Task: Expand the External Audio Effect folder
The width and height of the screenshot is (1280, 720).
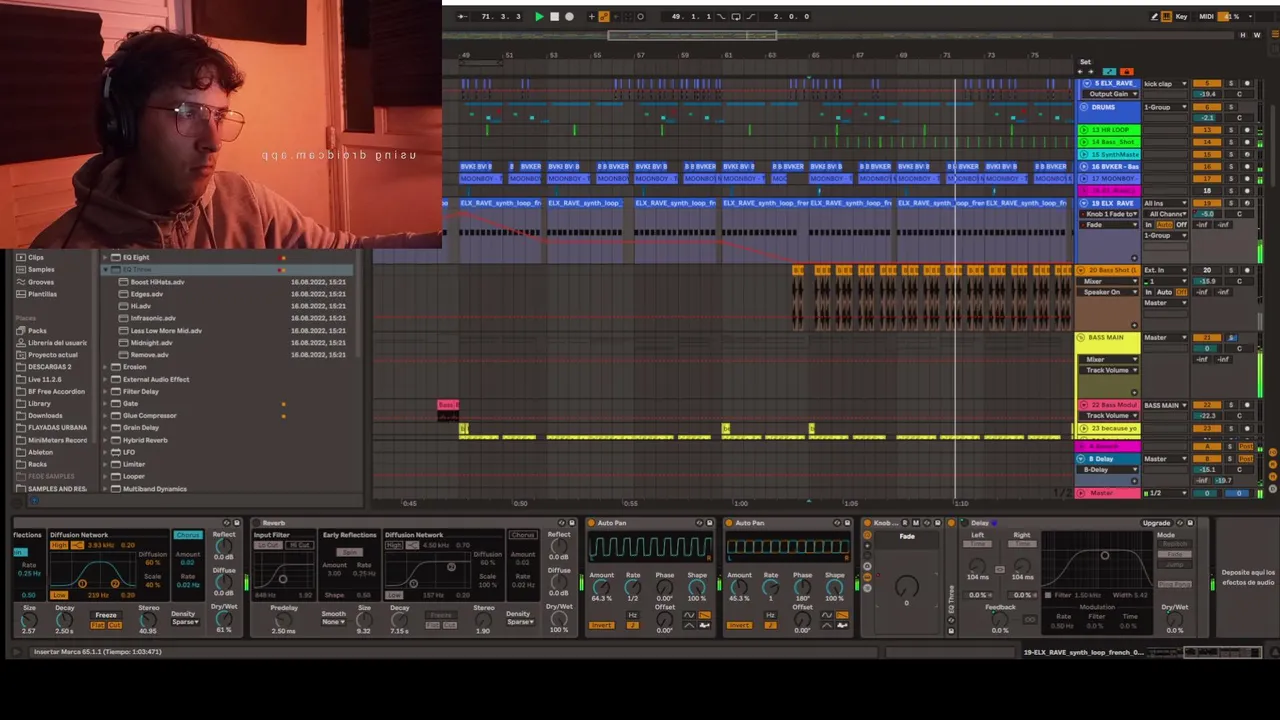Action: tap(105, 379)
